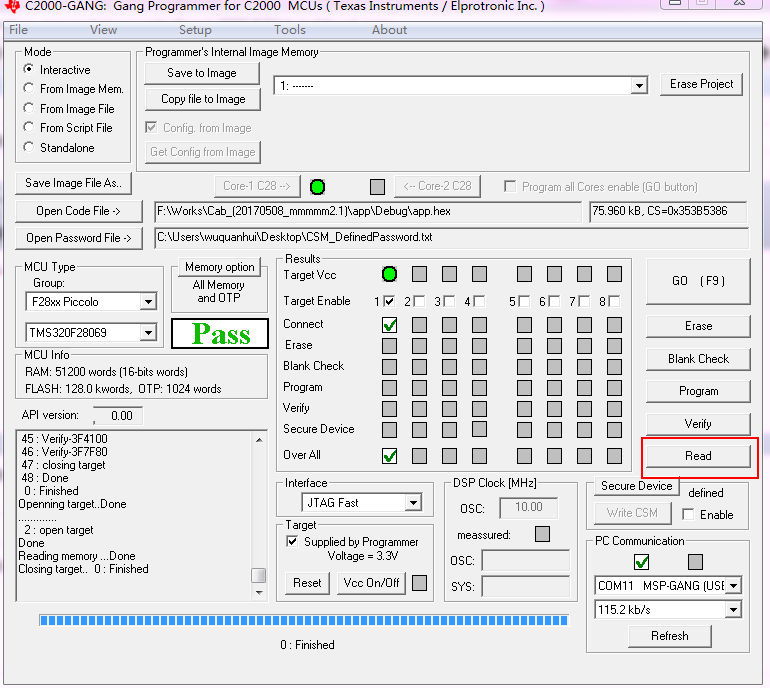Image resolution: width=770 pixels, height=688 pixels.
Task: Click Save to Image button
Action: click(x=202, y=73)
